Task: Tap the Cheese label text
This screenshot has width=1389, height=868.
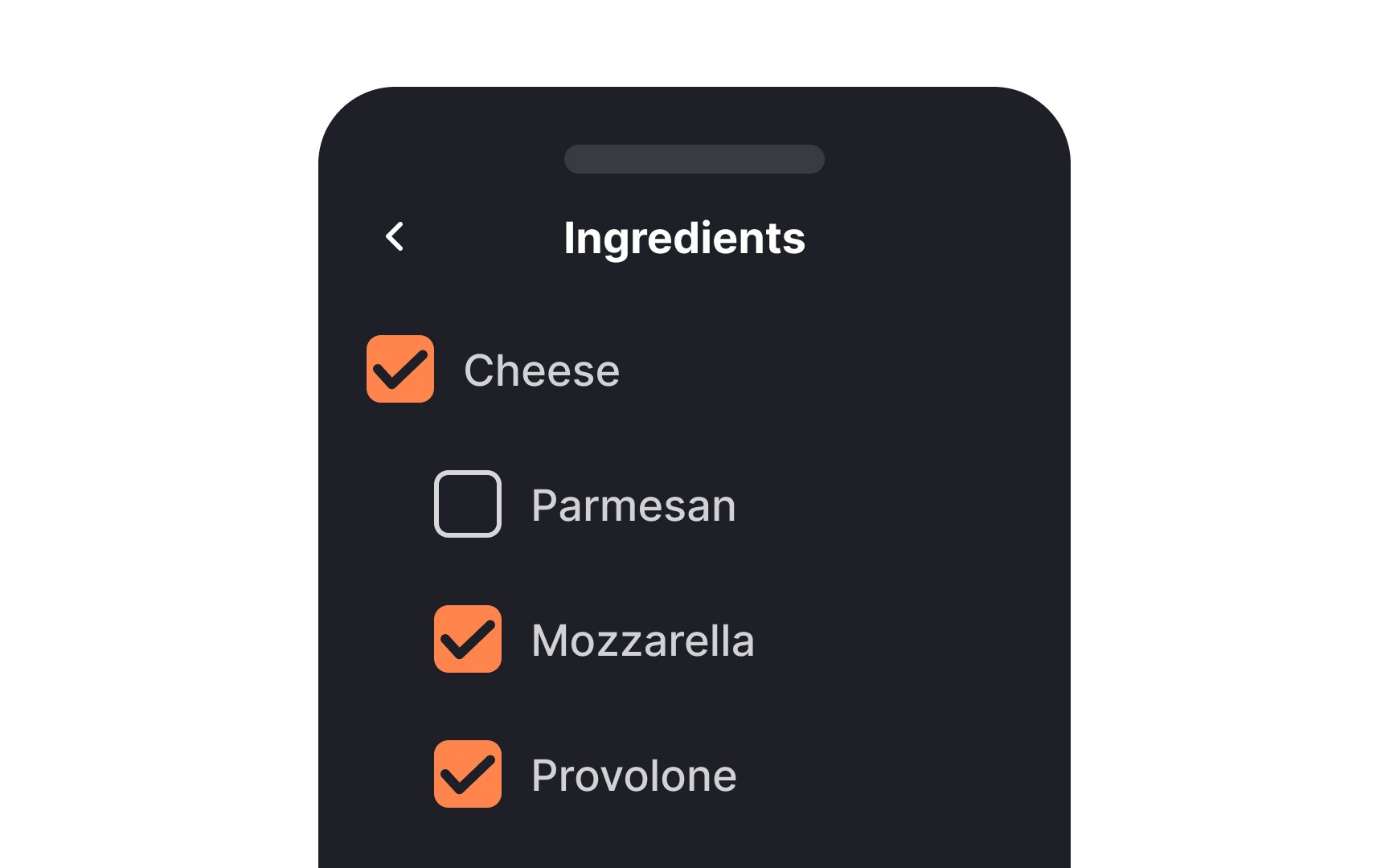Action: click(542, 371)
